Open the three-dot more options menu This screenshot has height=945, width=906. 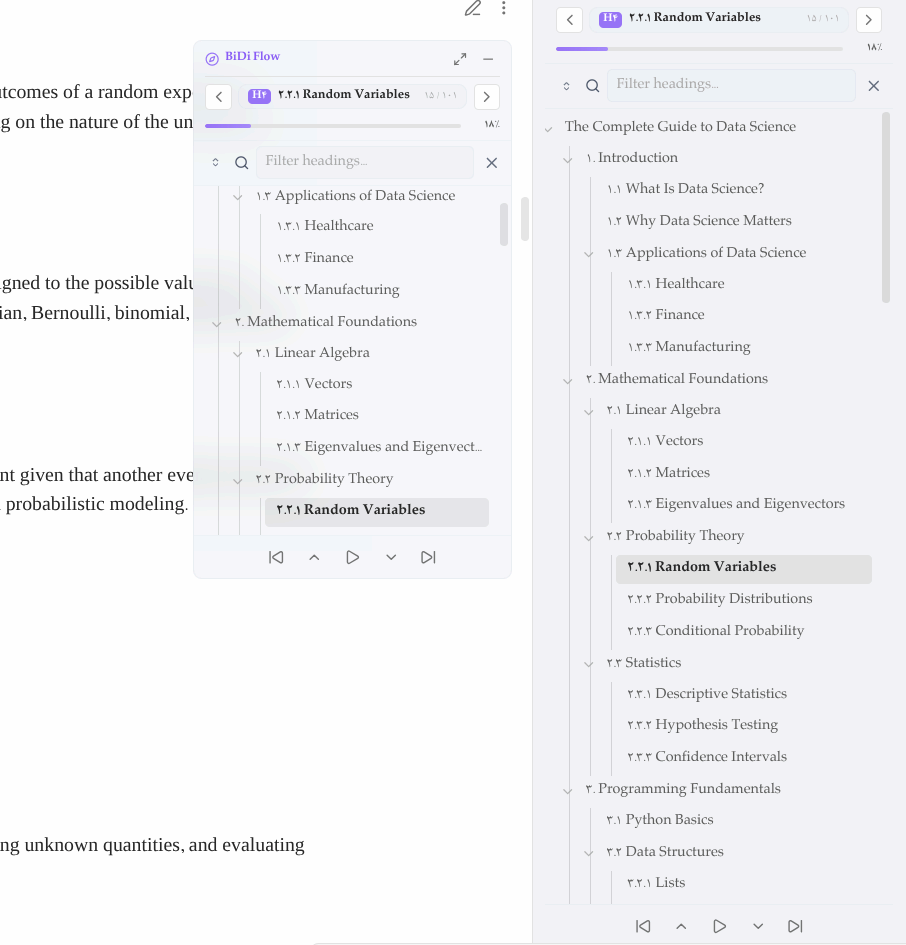tap(503, 8)
